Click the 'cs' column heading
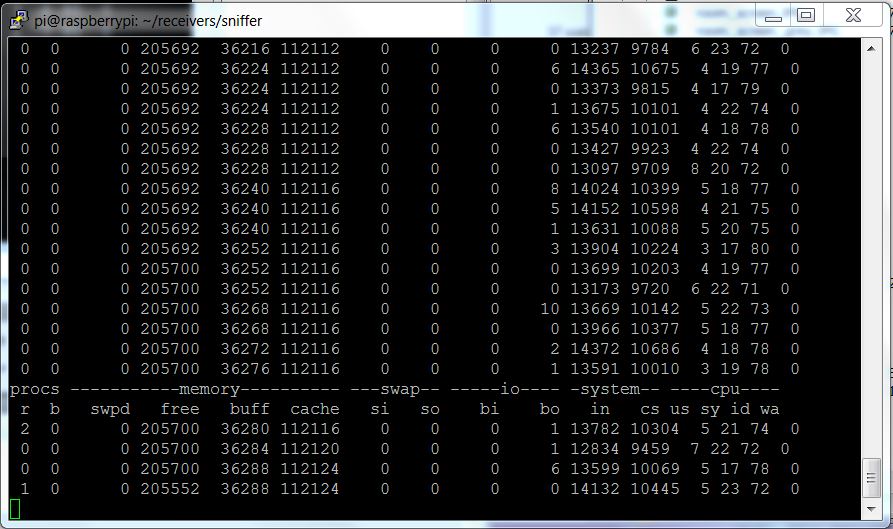 pyautogui.click(x=650, y=409)
